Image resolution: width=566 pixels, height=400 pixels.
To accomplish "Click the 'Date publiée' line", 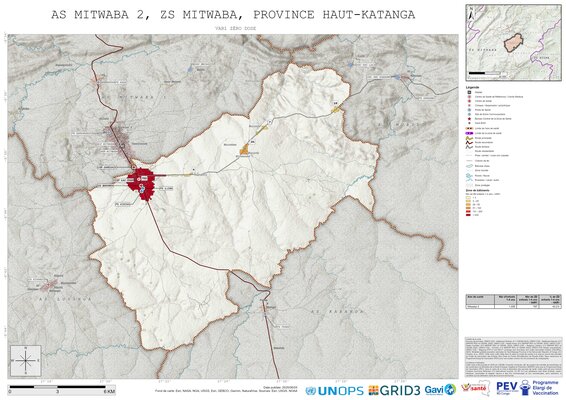I will pos(281,388).
